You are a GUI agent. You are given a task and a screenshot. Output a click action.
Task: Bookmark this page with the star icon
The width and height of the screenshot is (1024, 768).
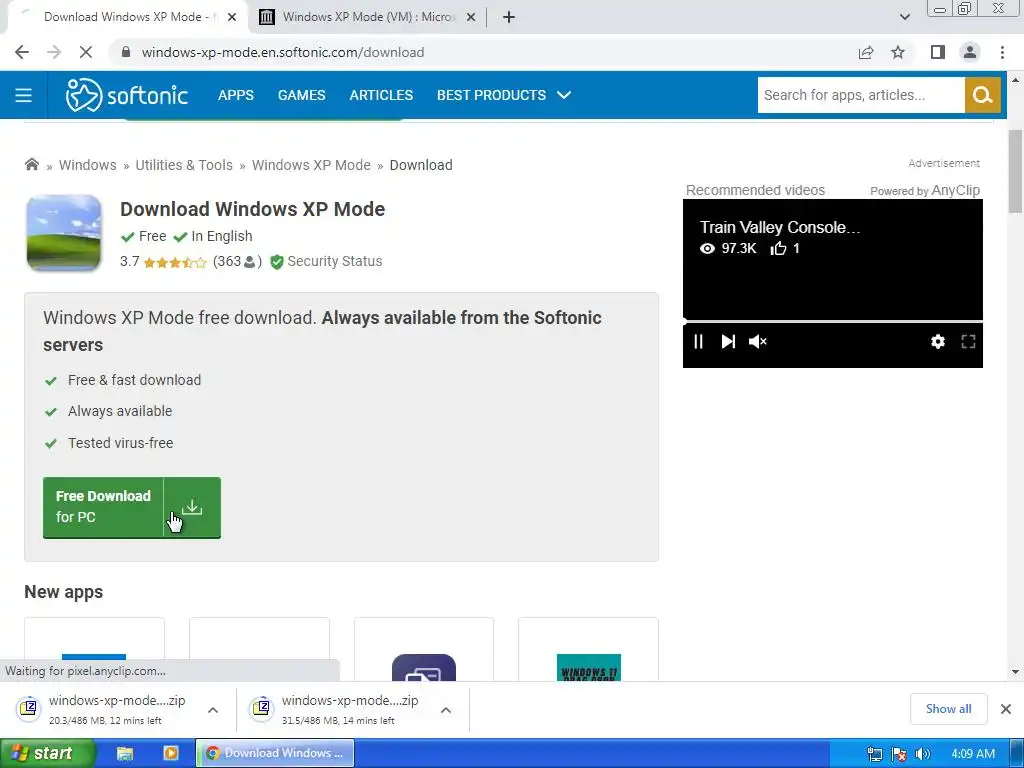tap(898, 52)
